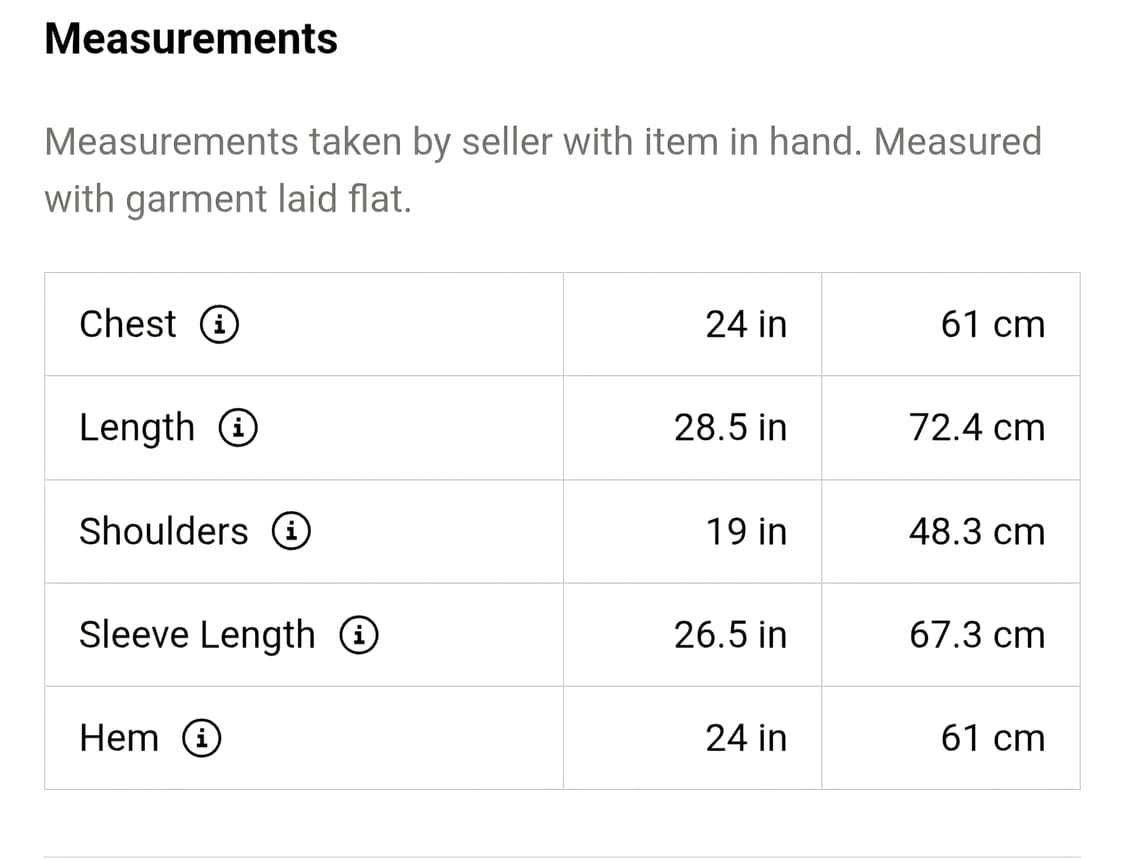Click the 67.3 cm sleeve value
1125x859 pixels.
(976, 635)
